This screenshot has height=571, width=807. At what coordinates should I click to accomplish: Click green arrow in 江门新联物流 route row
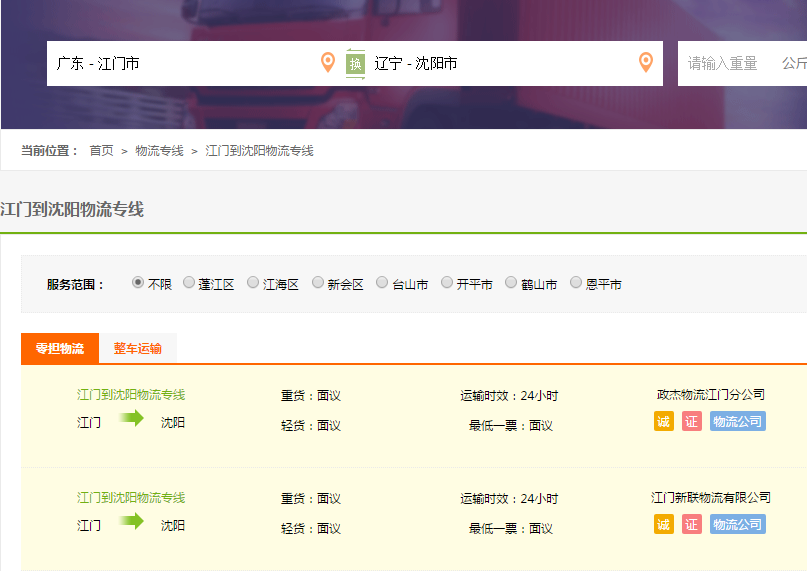(x=131, y=521)
